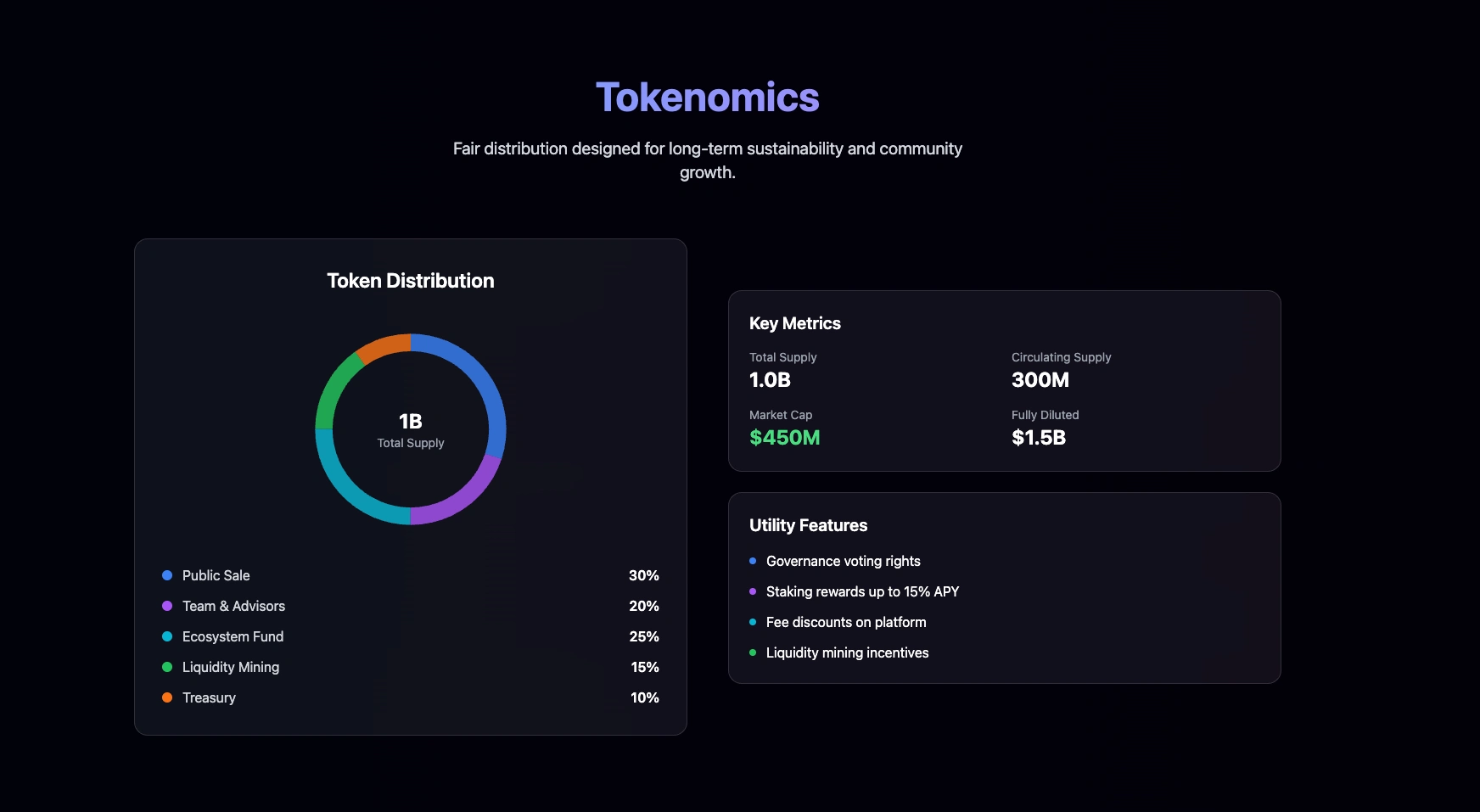Click the blue Public Sale legend dot
Screen dimensions: 1480x812
coord(167,575)
